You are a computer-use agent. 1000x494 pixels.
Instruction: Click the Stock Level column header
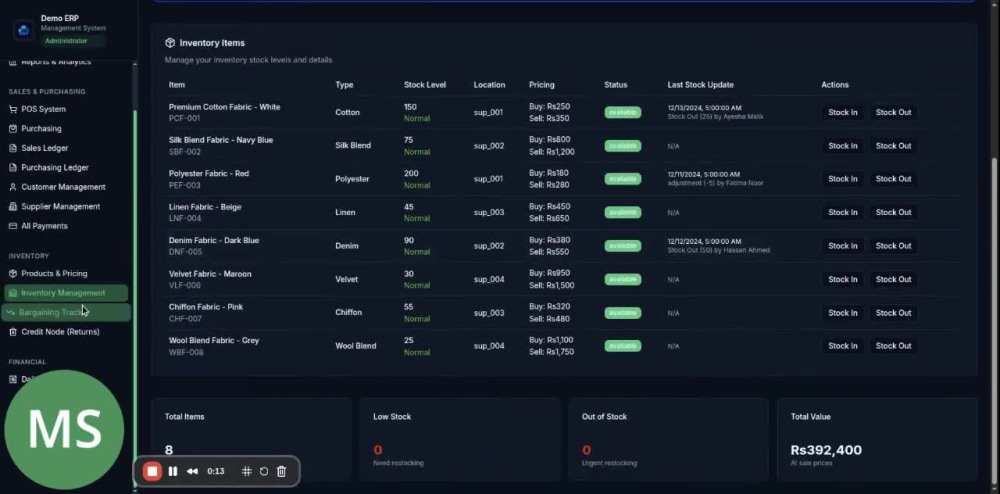[425, 85]
